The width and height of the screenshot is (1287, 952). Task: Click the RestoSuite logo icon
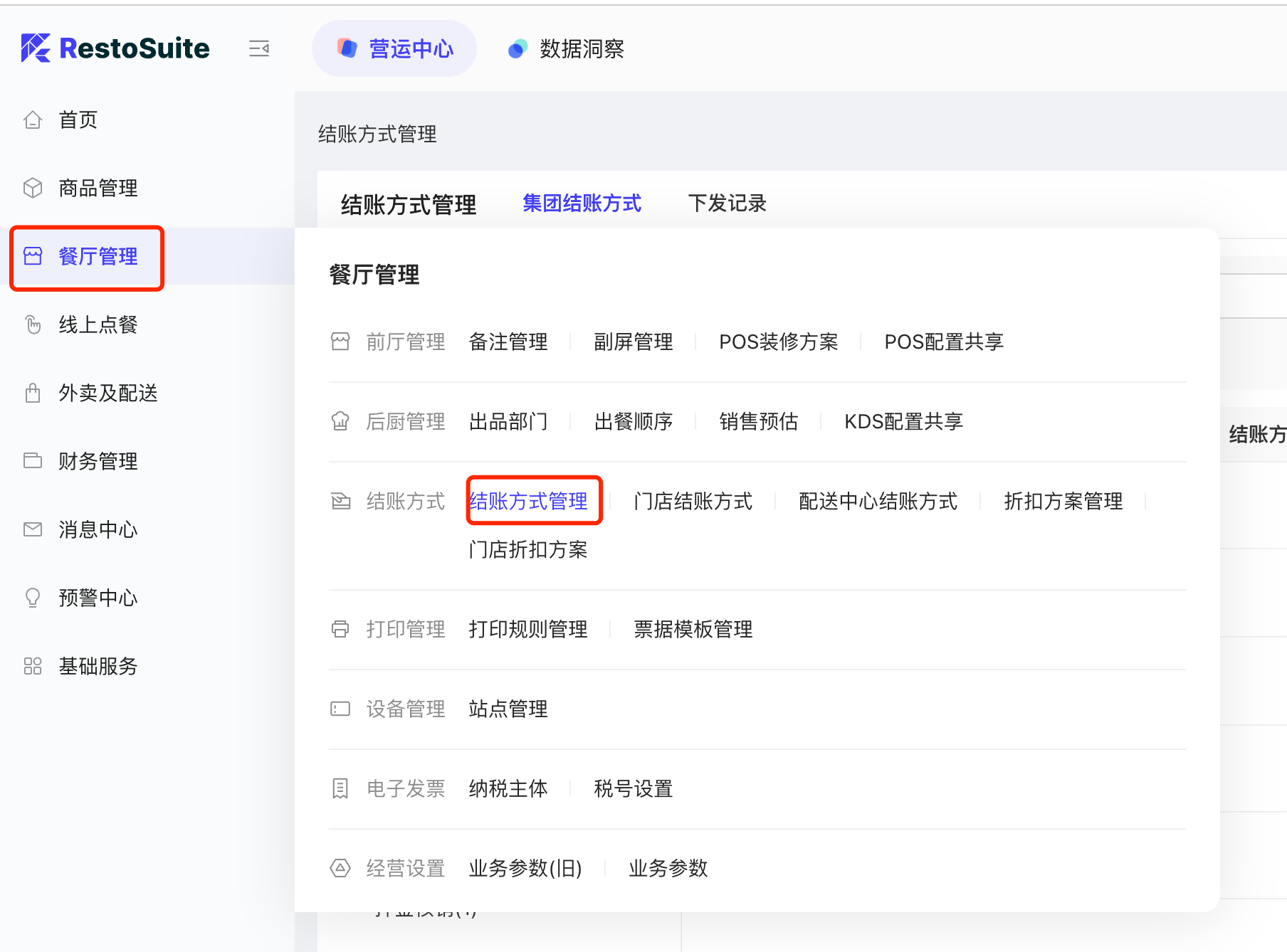click(36, 48)
